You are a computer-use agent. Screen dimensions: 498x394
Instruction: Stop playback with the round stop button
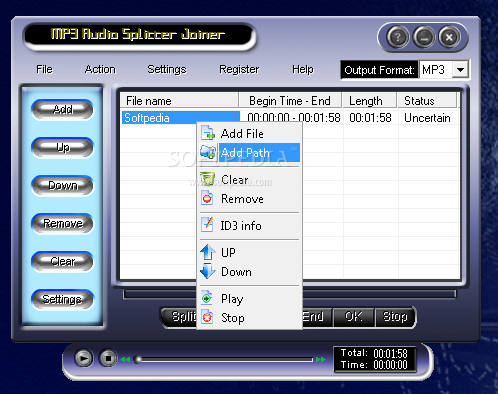(x=108, y=358)
